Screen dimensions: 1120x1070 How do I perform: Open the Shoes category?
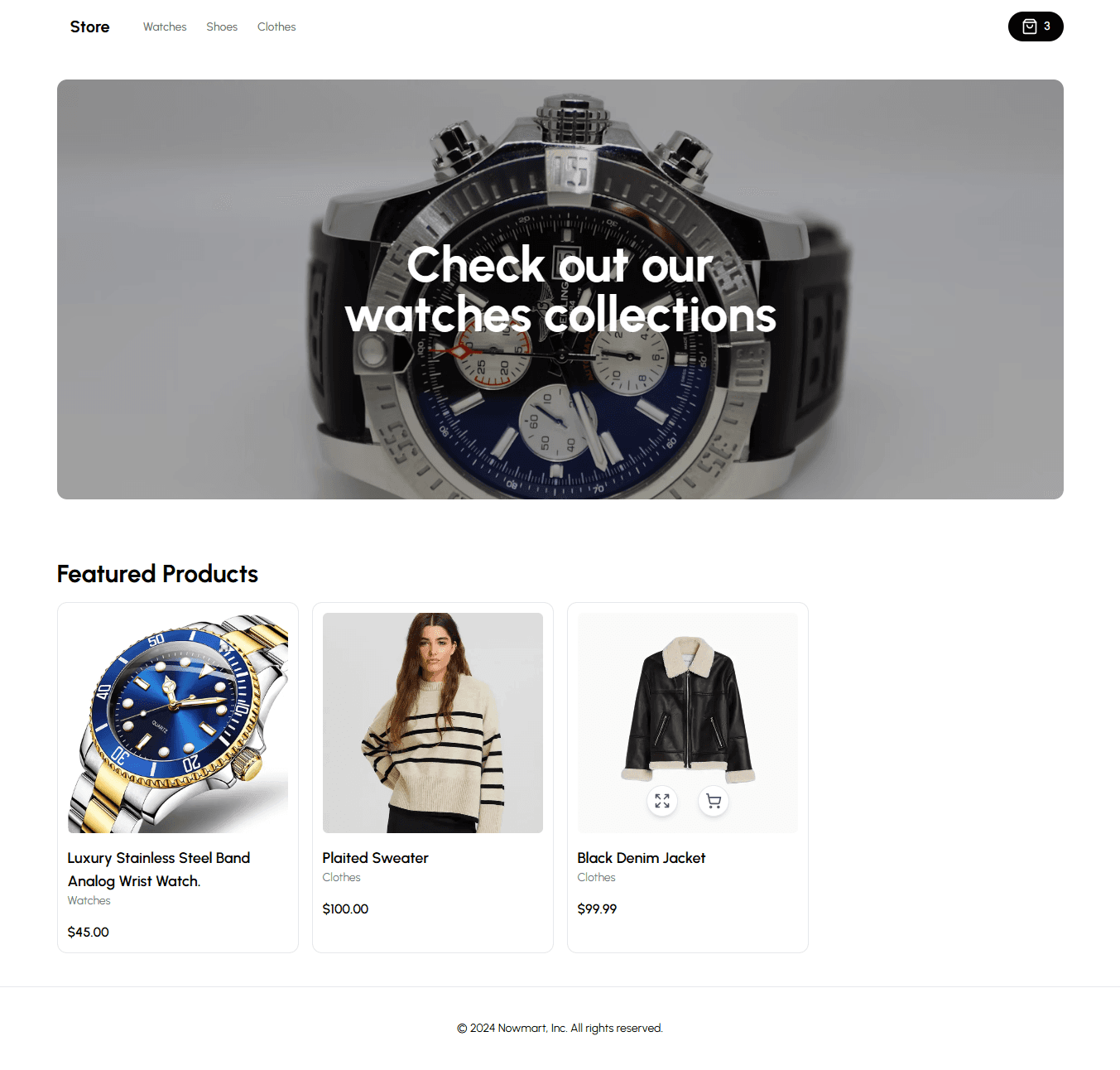click(x=222, y=27)
